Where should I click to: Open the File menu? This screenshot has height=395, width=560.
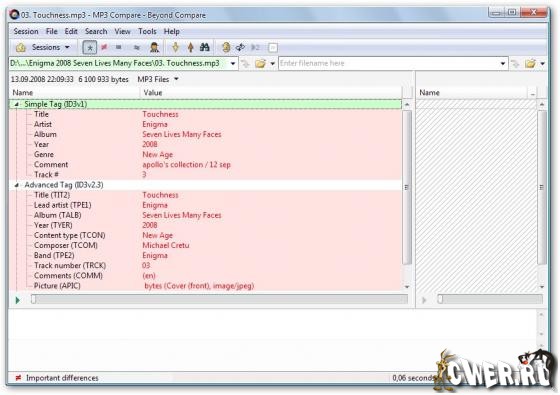tap(51, 31)
